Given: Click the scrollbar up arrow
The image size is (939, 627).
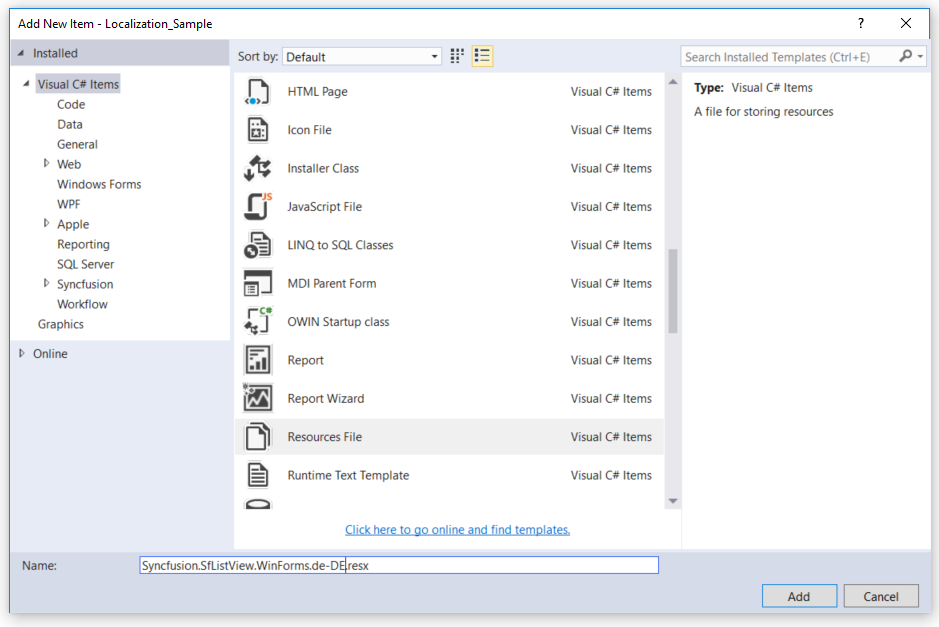Looking at the screenshot, I should (x=673, y=81).
